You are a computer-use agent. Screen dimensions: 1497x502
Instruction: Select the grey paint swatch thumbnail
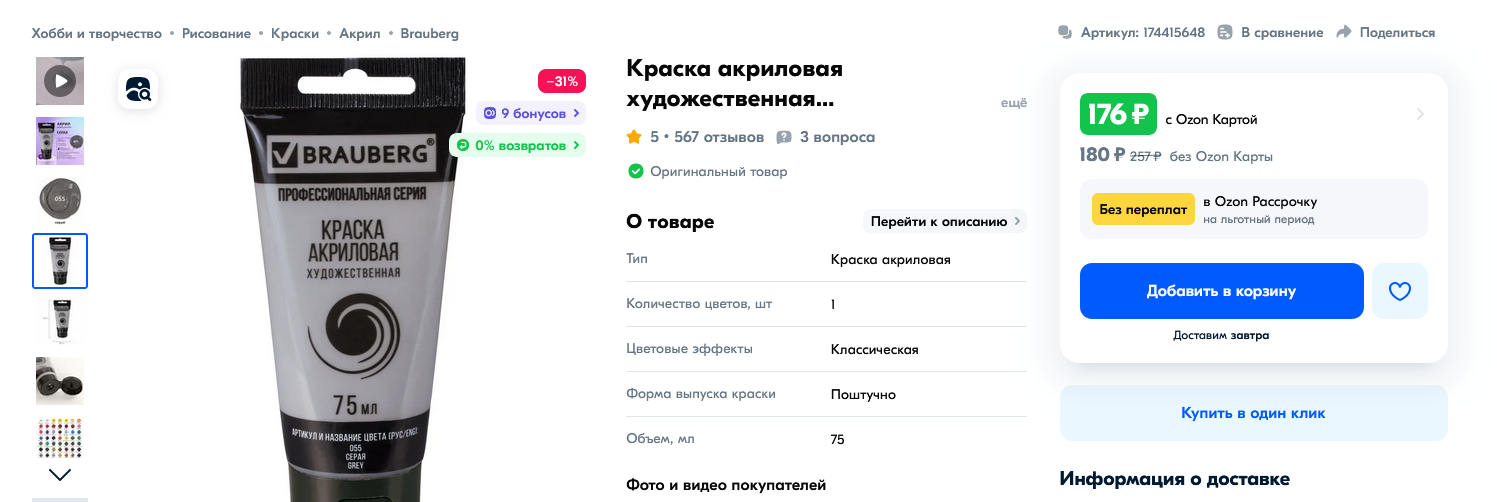point(60,201)
